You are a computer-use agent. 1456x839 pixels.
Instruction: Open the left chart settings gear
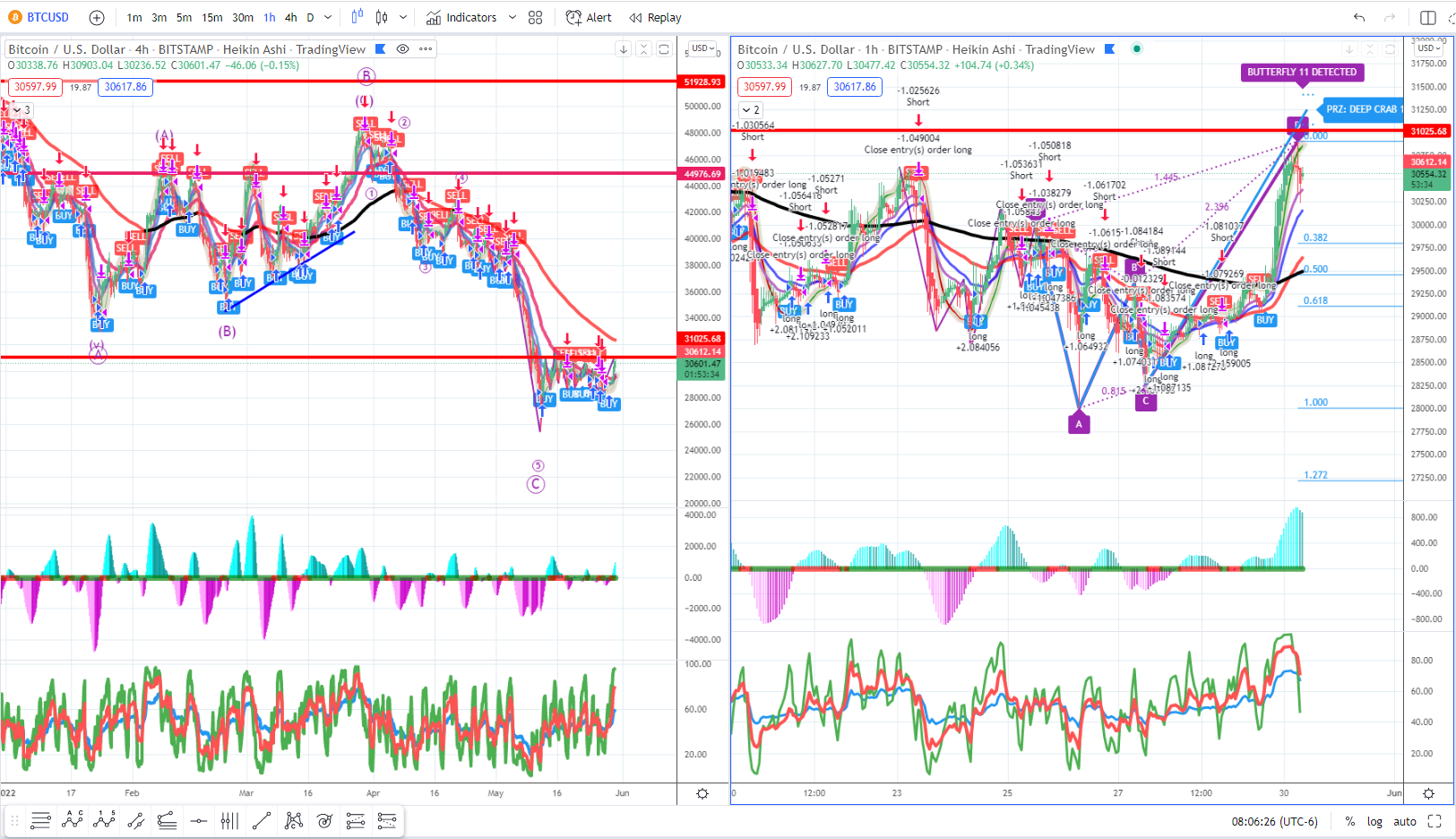pyautogui.click(x=702, y=794)
